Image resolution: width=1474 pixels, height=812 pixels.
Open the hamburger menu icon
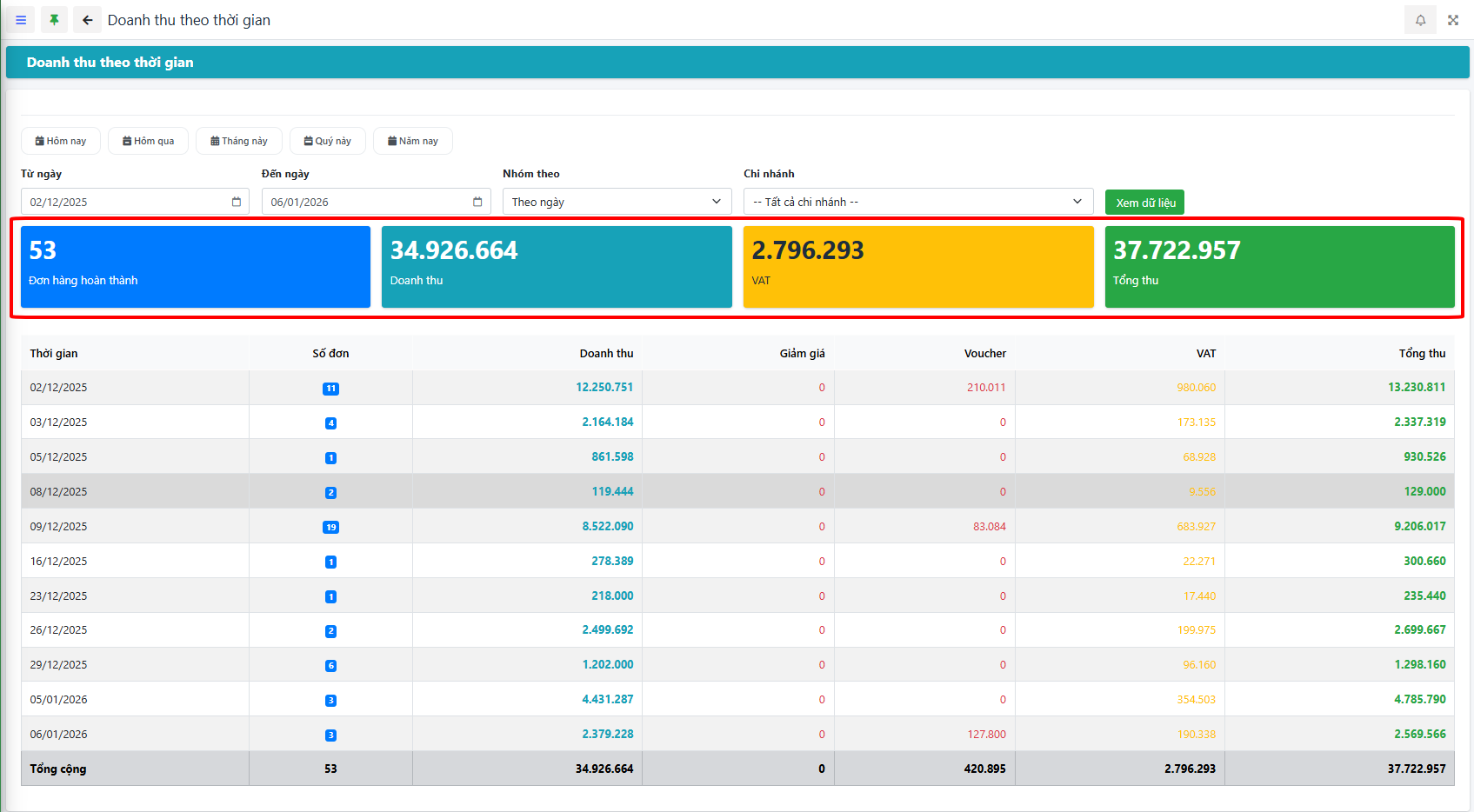point(21,20)
